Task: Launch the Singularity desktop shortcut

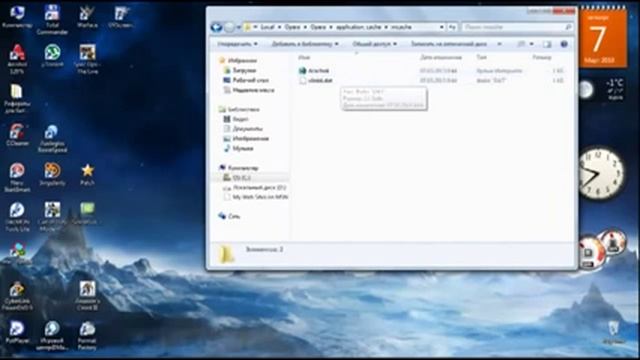Action: click(x=52, y=174)
